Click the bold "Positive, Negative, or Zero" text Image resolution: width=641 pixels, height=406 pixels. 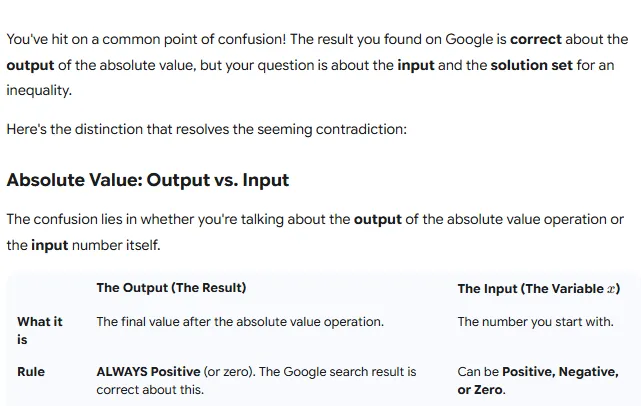tap(545, 380)
